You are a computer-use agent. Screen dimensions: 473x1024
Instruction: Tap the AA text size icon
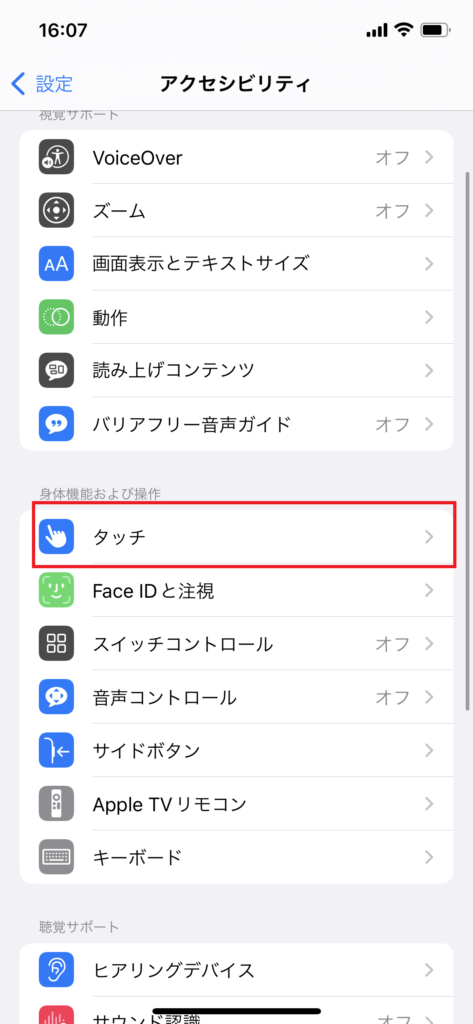point(56,264)
